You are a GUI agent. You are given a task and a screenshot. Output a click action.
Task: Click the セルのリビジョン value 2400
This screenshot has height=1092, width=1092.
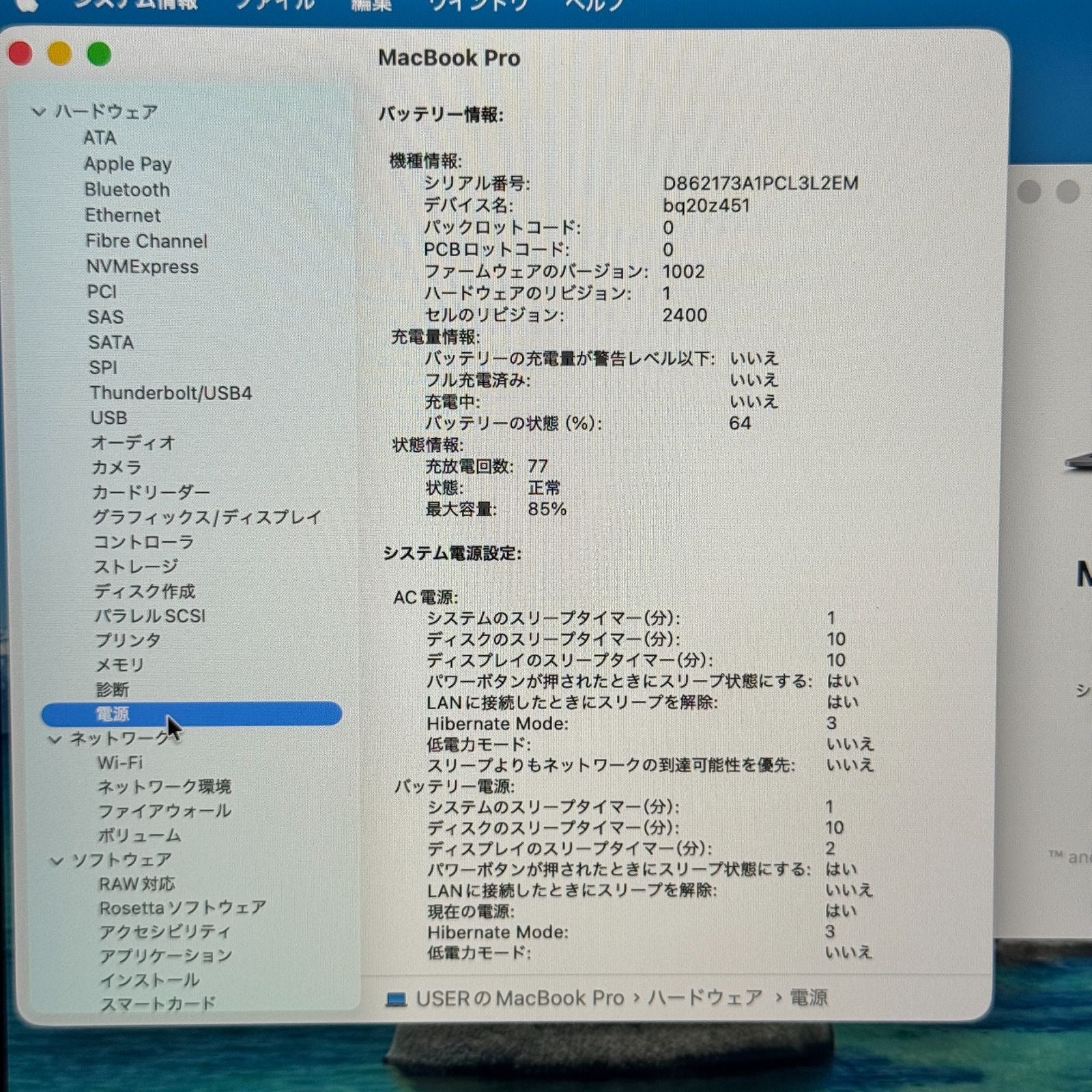[685, 315]
